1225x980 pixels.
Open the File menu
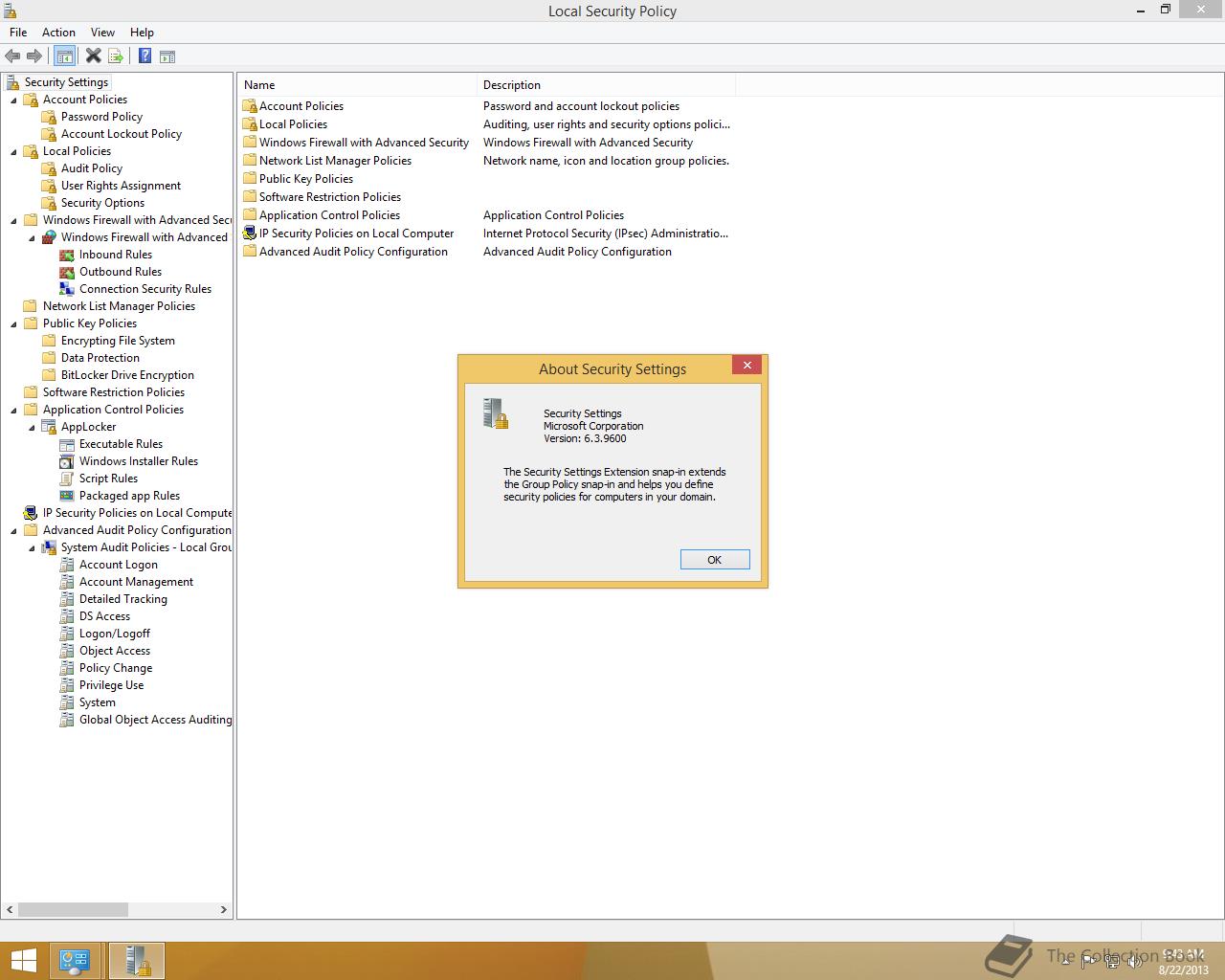point(18,33)
